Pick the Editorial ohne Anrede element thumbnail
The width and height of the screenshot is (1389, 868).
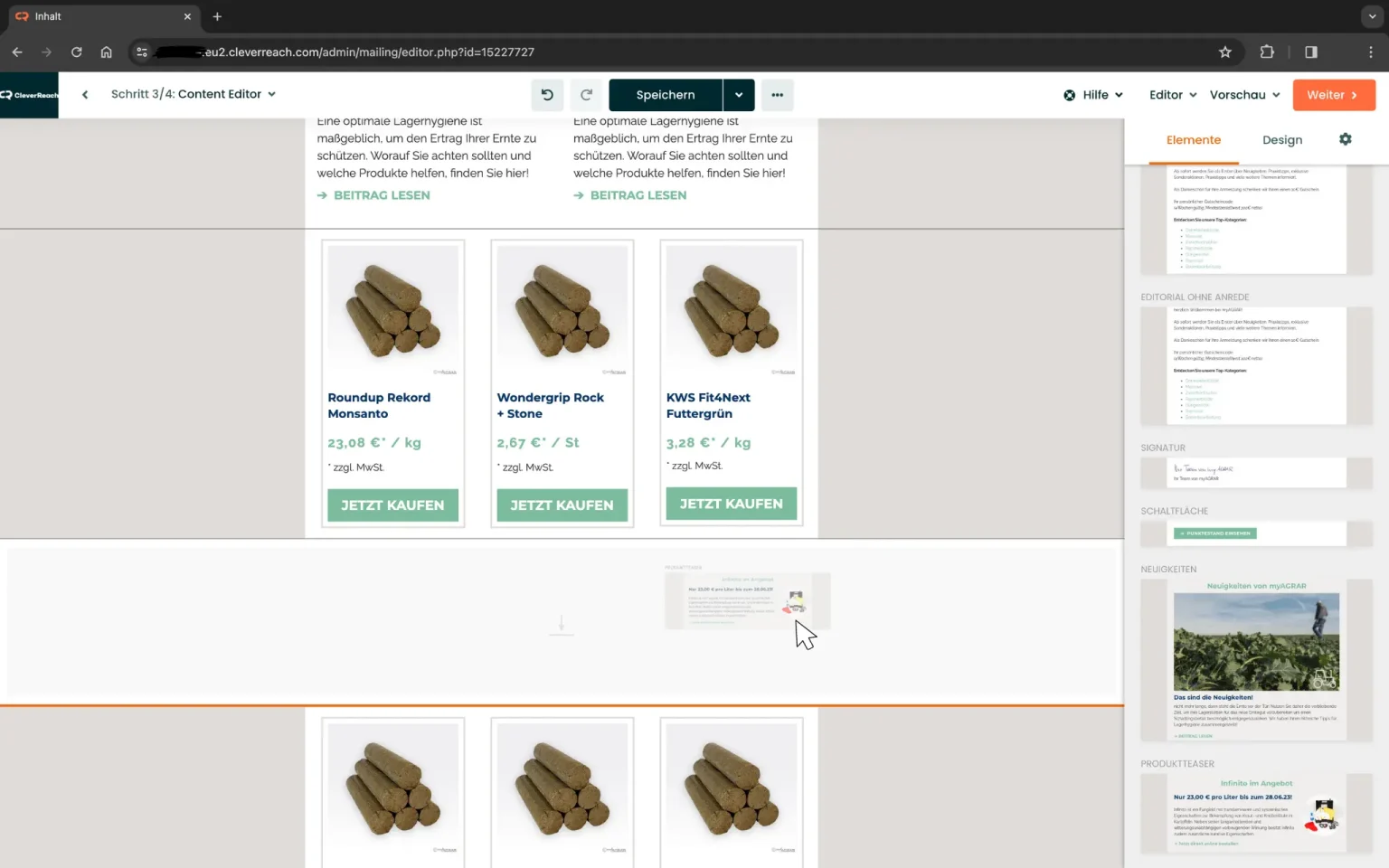coord(1256,365)
